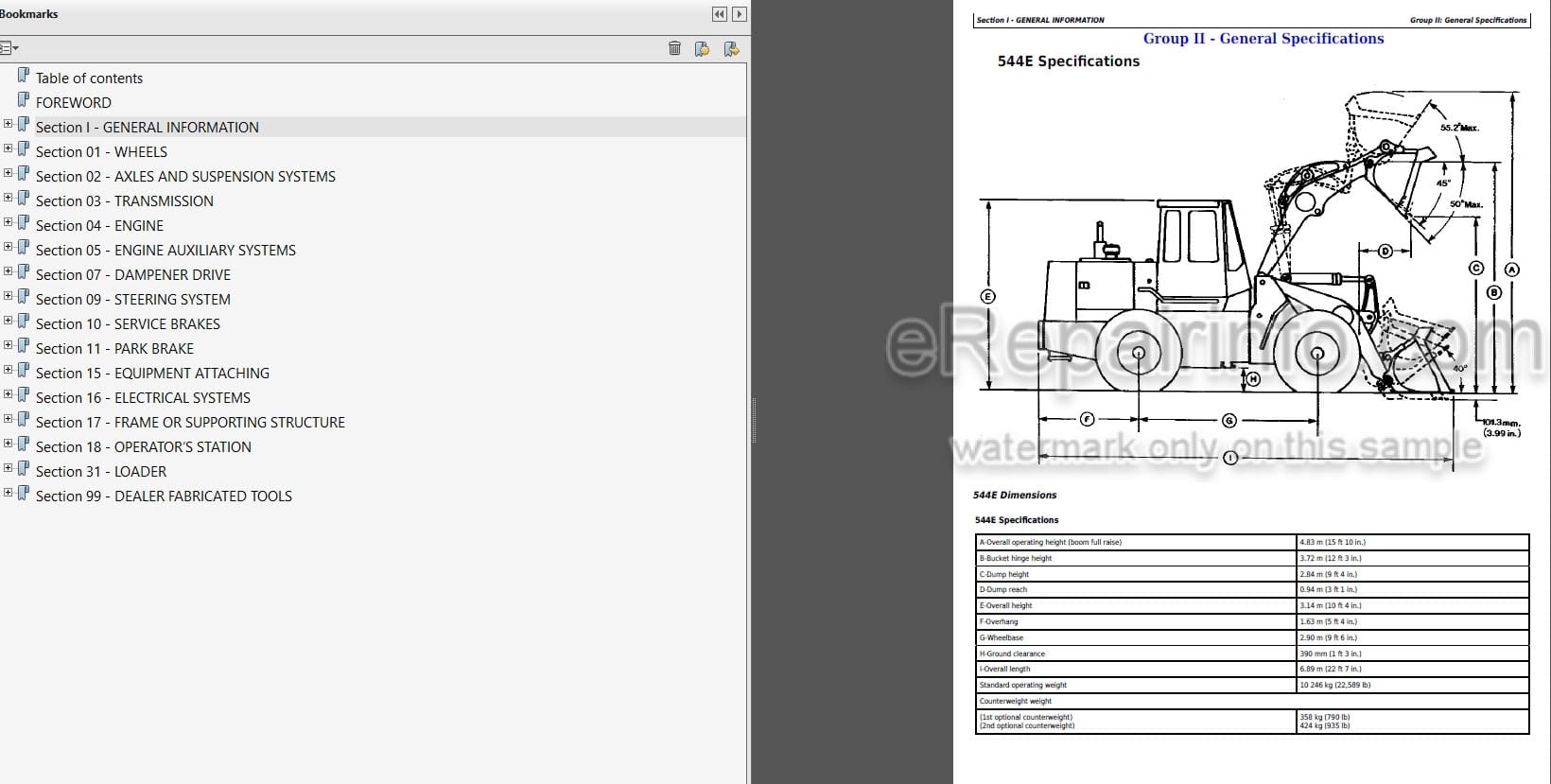Image resolution: width=1551 pixels, height=784 pixels.
Task: Expand Section 99 - DEALER FABRICATED TOOLS node
Action: tap(9, 493)
